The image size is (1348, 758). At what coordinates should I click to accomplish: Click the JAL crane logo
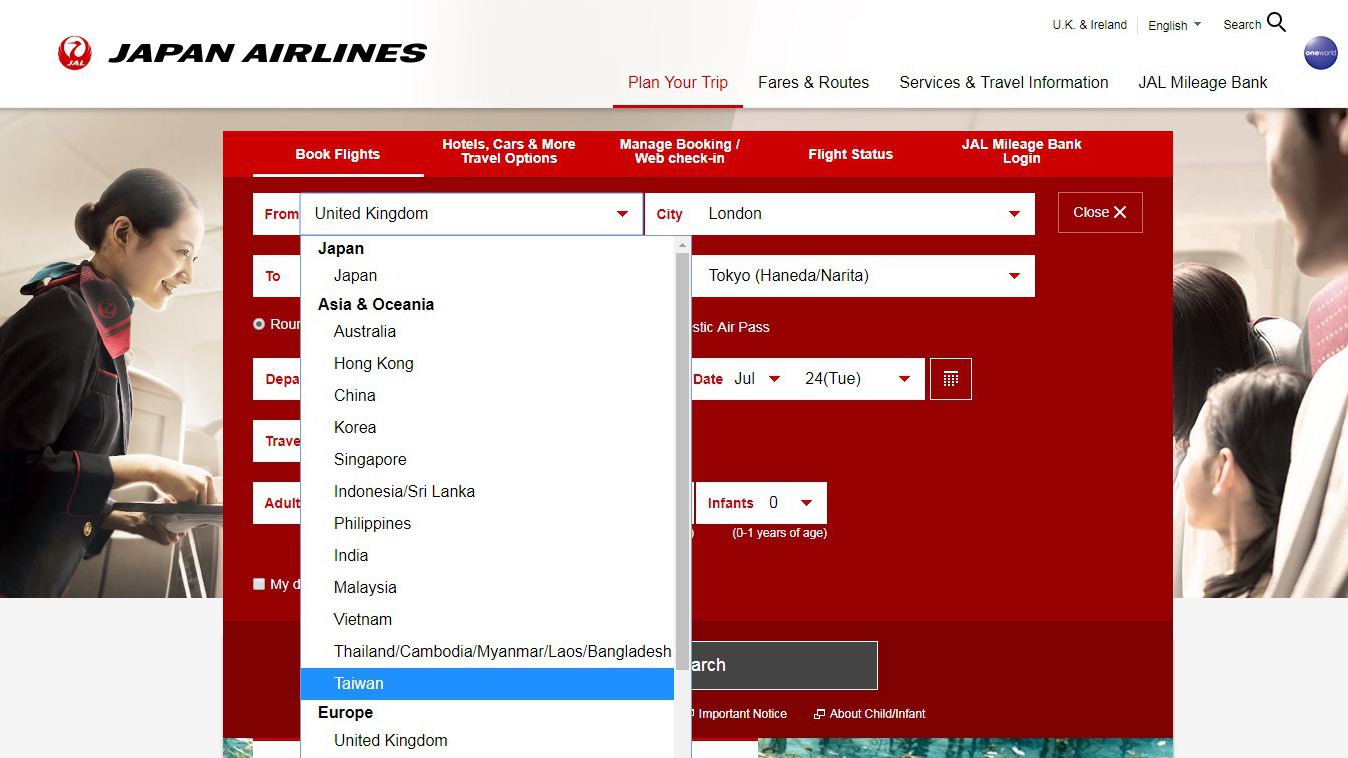click(75, 53)
